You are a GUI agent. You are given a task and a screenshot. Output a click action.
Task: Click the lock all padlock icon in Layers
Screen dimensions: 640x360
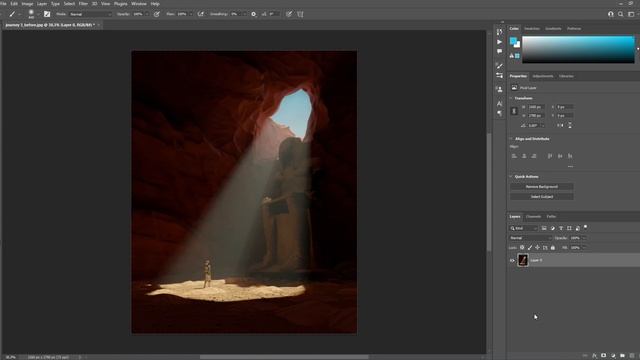(553, 248)
